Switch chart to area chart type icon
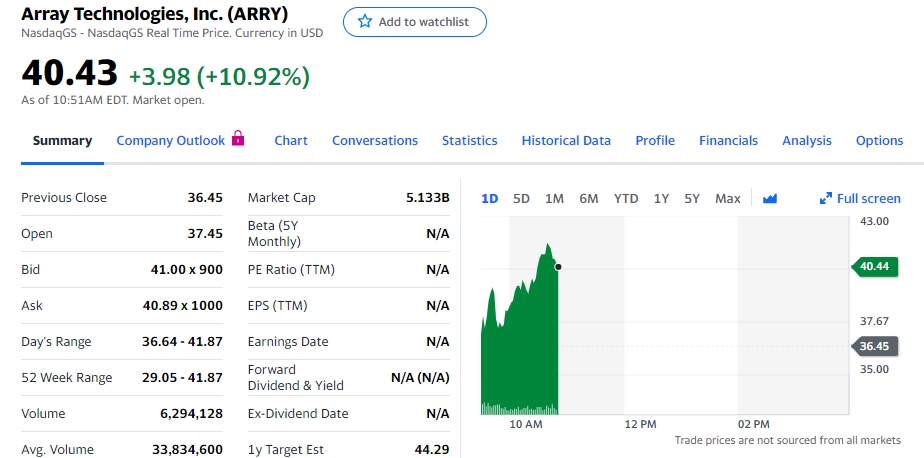Screen dimensions: 924x458 coord(770,199)
